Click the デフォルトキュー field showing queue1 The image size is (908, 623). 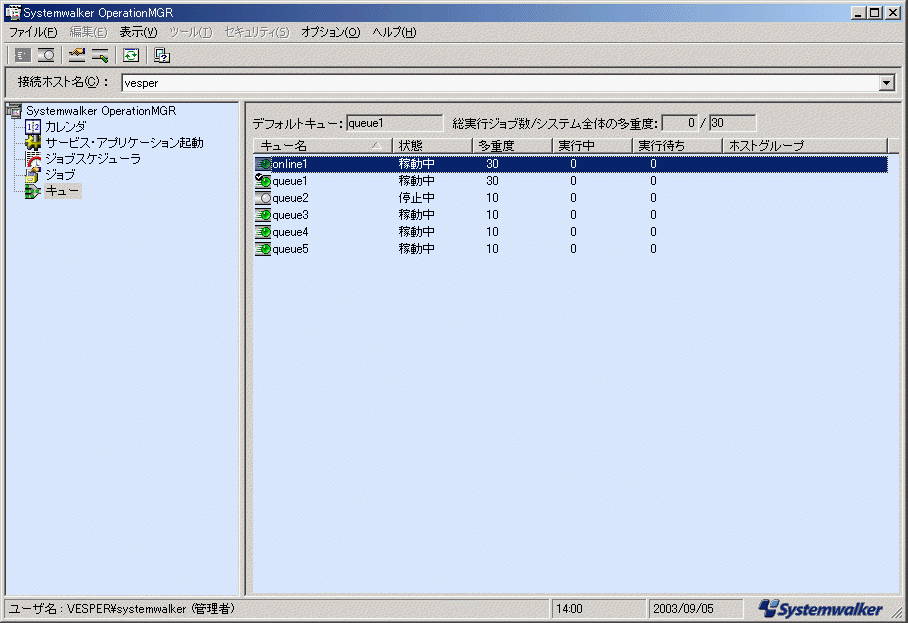(394, 123)
